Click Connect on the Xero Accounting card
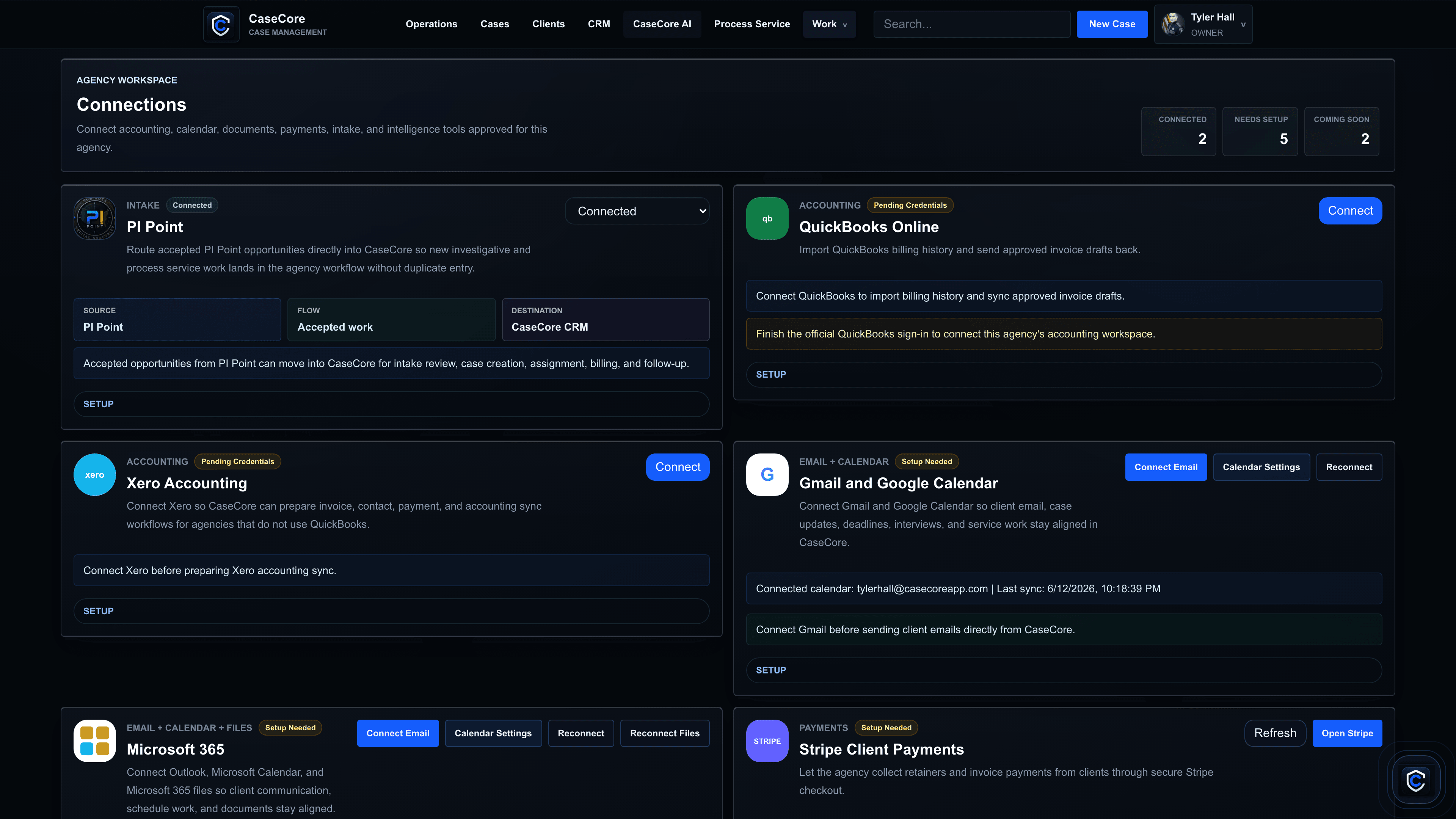The width and height of the screenshot is (1456, 819). [678, 467]
